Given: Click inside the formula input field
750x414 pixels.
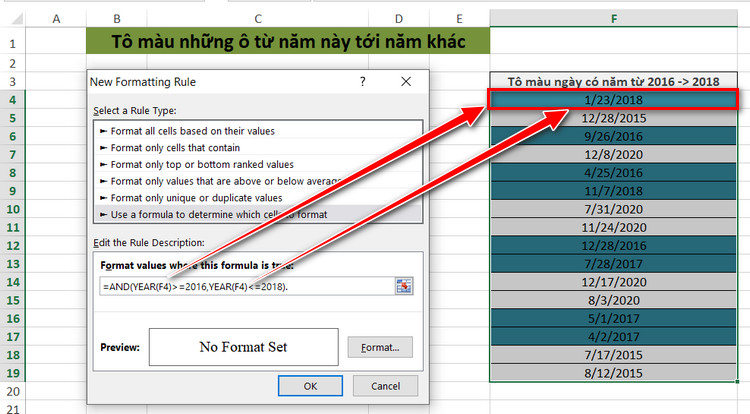Looking at the screenshot, I should coord(247,286).
